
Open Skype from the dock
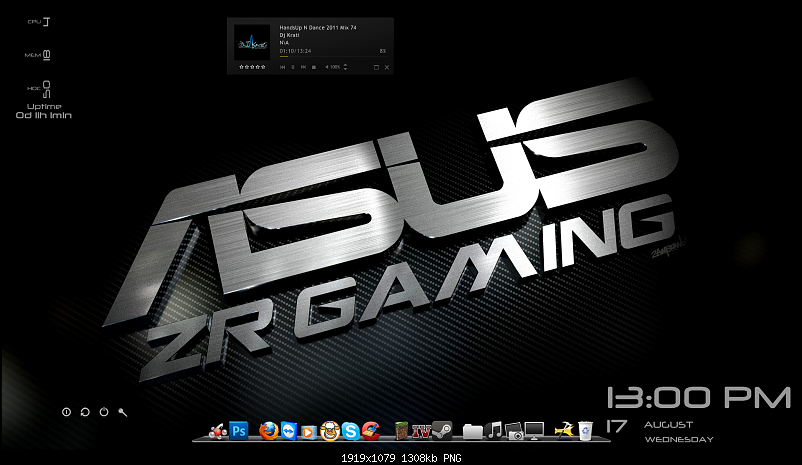[x=350, y=431]
